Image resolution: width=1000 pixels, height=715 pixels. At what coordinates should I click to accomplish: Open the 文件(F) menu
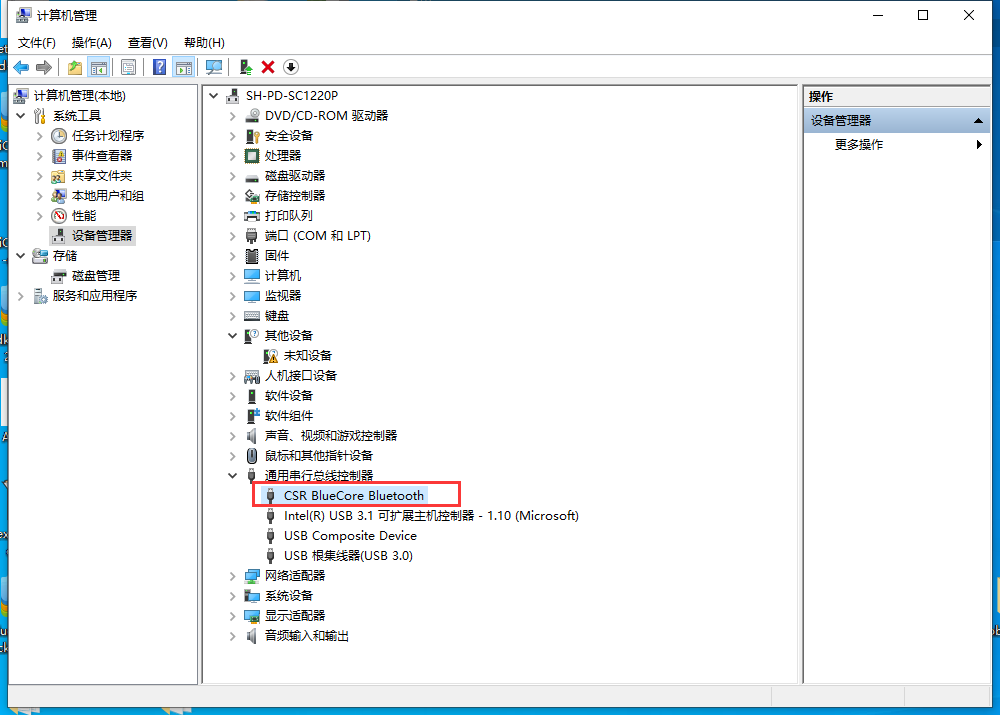[36, 43]
